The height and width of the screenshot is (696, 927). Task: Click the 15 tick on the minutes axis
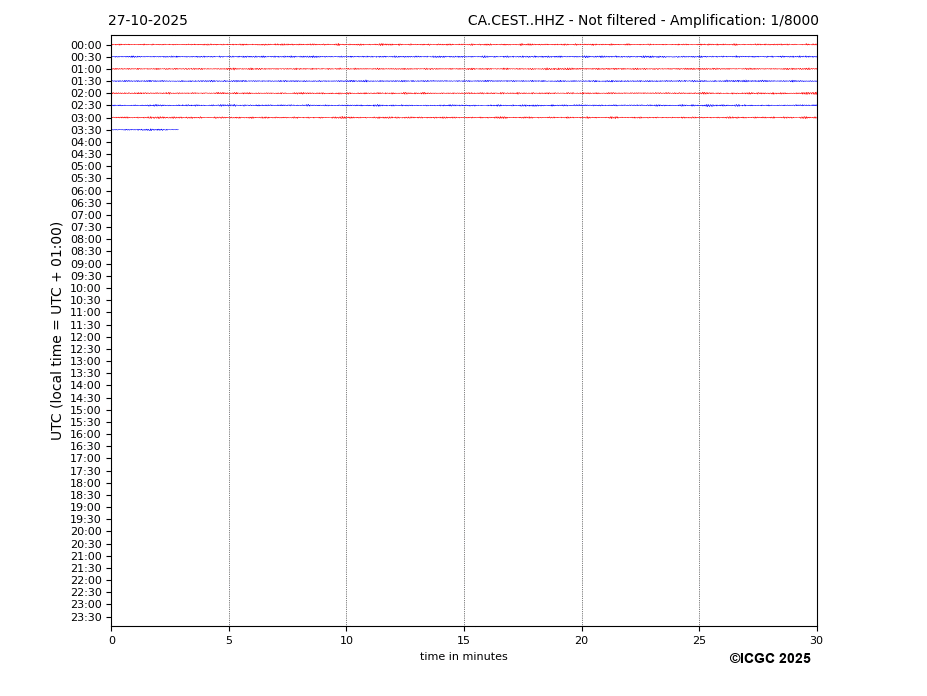coord(464,640)
